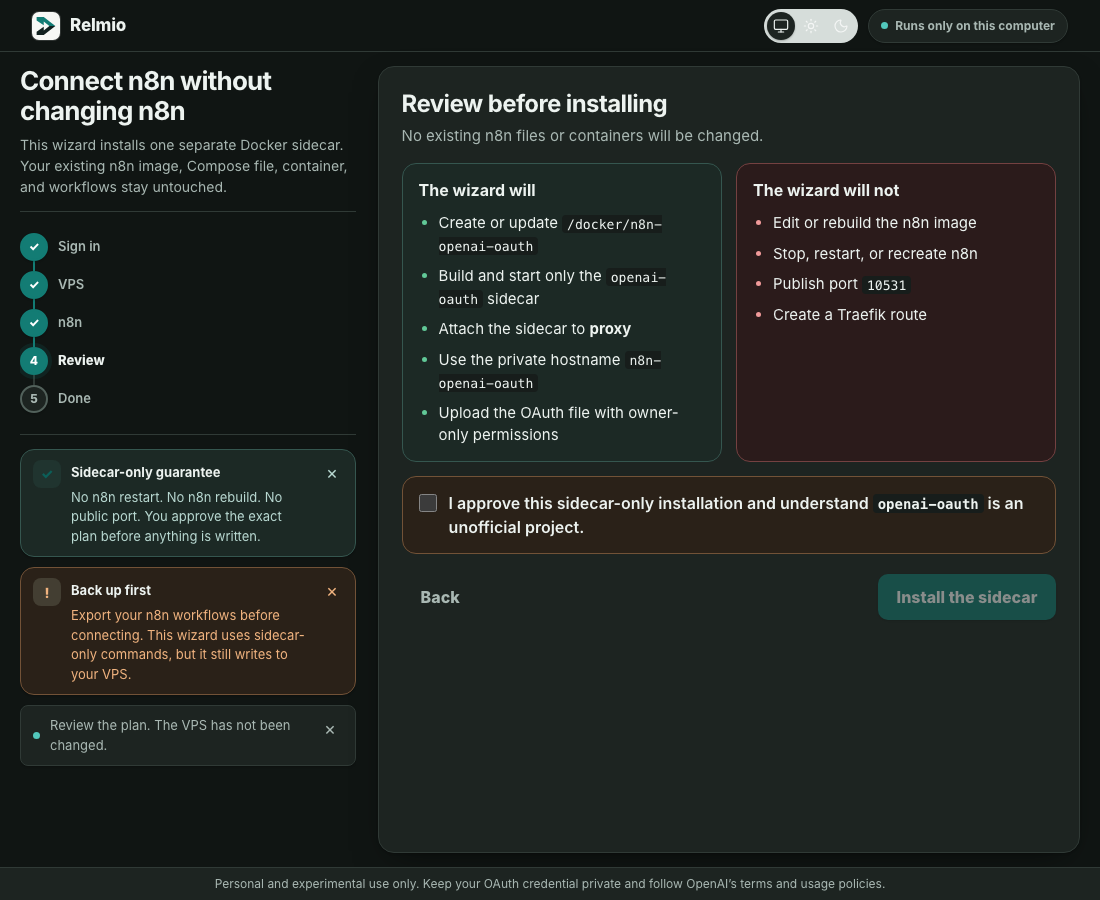Click The wizard will heading
The width and height of the screenshot is (1100, 900).
(x=477, y=190)
